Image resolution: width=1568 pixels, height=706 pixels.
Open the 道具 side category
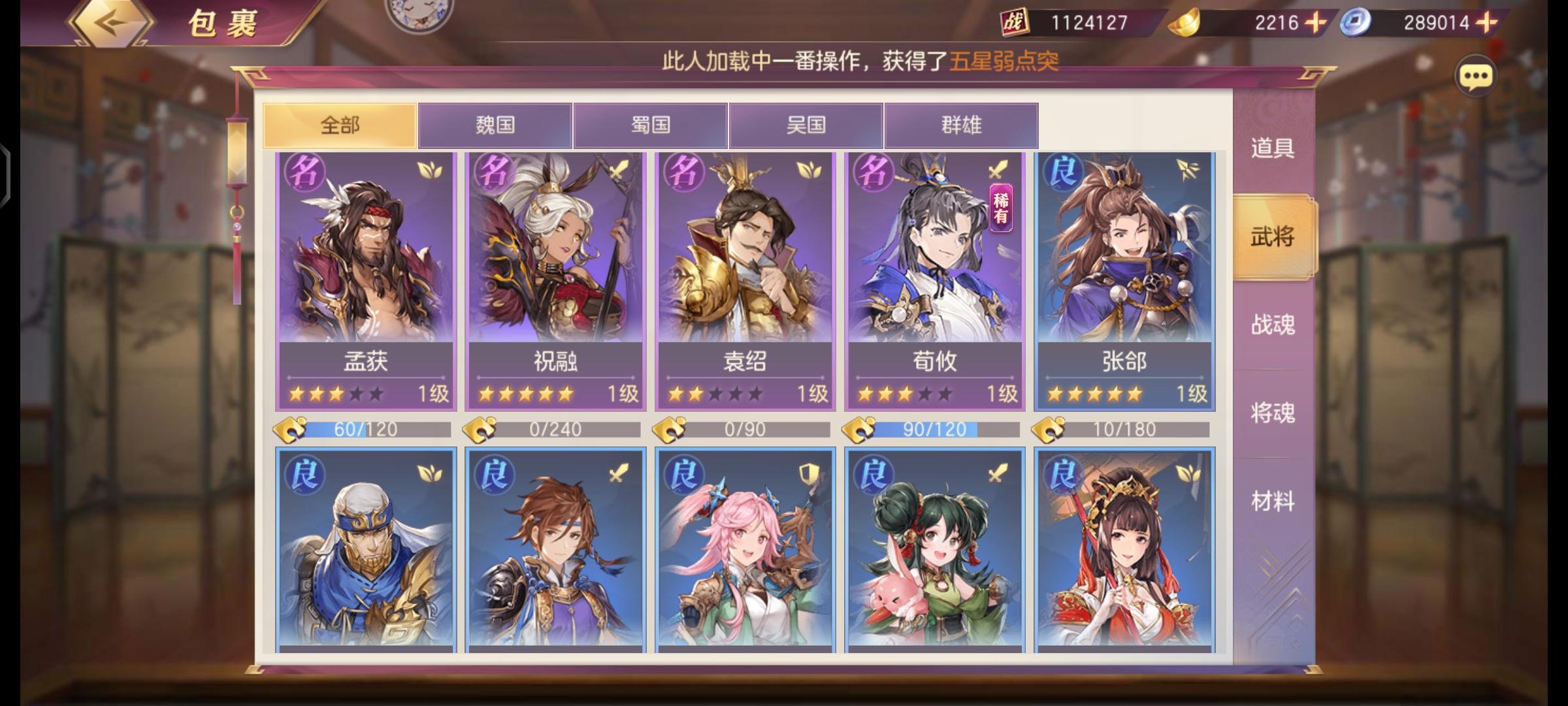point(1273,148)
